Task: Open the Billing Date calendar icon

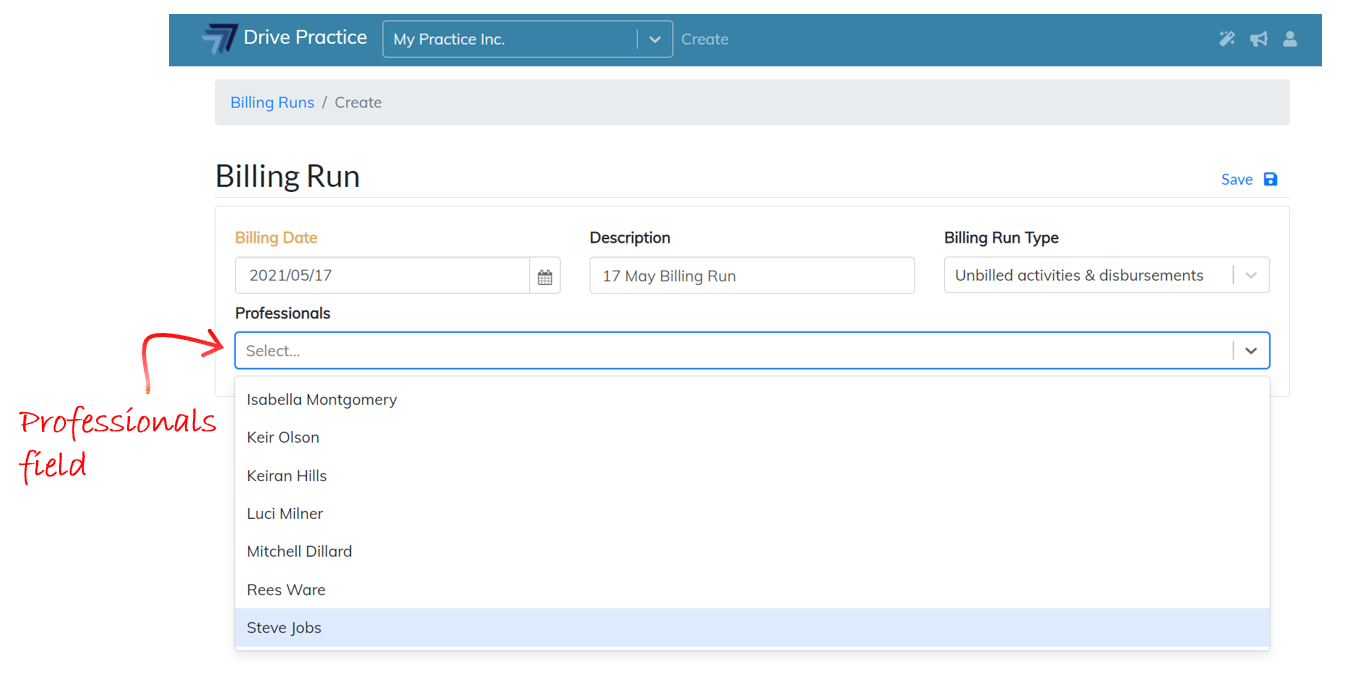Action: click(x=545, y=277)
